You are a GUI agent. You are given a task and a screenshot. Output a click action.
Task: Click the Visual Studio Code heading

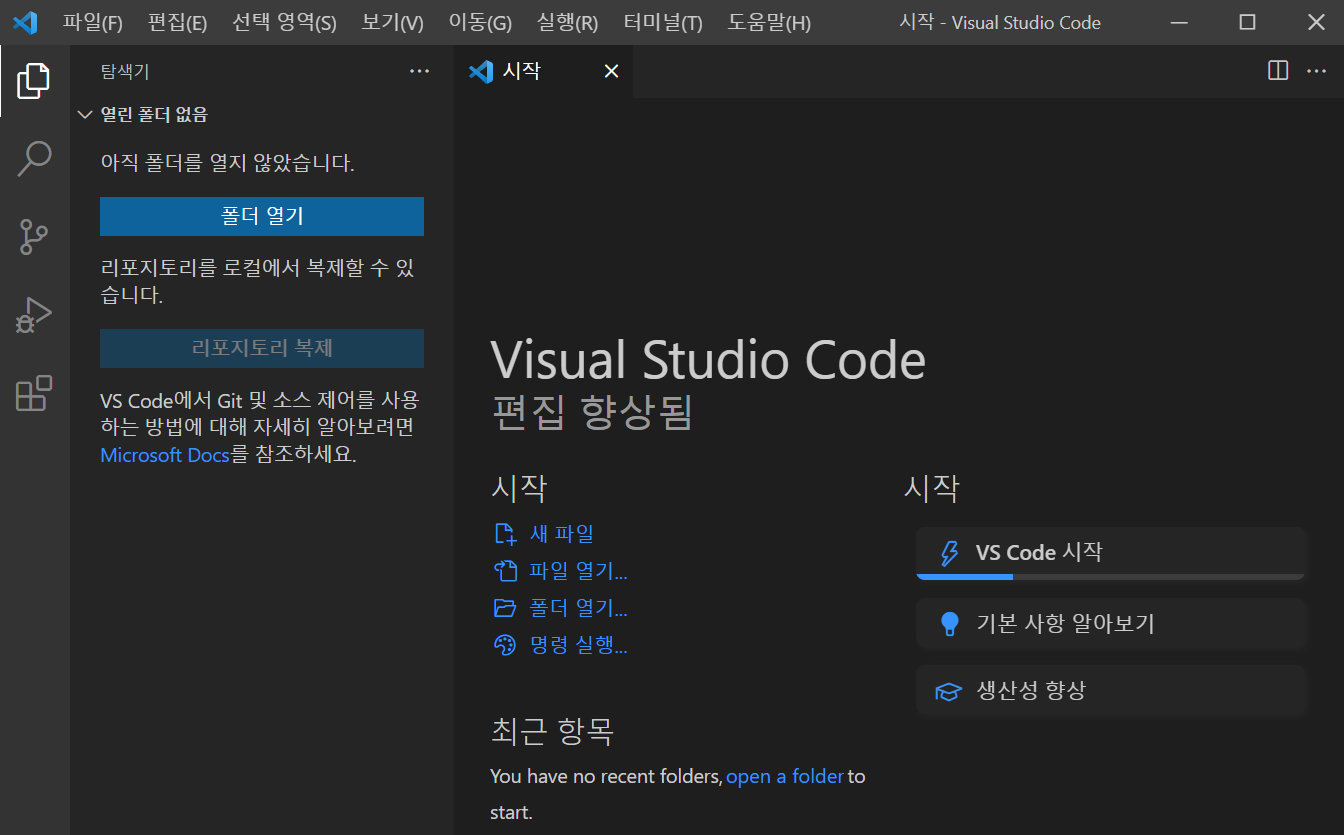click(x=708, y=360)
